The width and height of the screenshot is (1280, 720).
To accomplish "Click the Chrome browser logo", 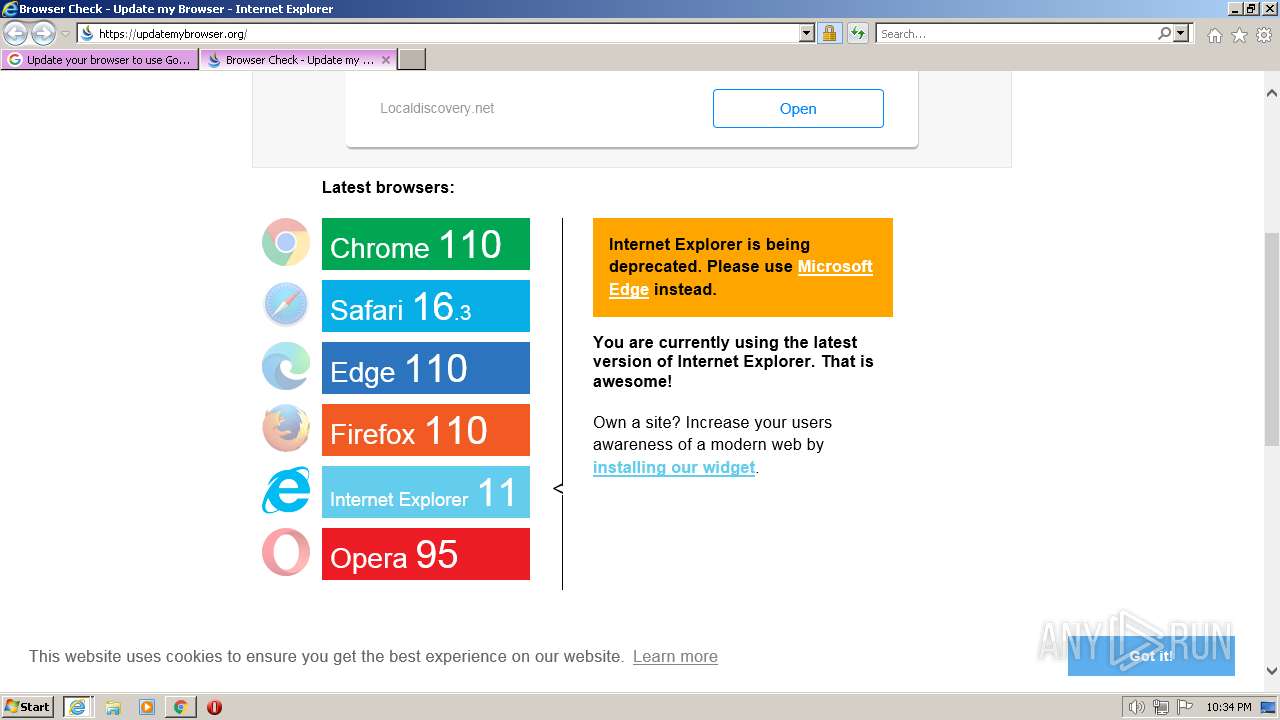I will pos(286,243).
